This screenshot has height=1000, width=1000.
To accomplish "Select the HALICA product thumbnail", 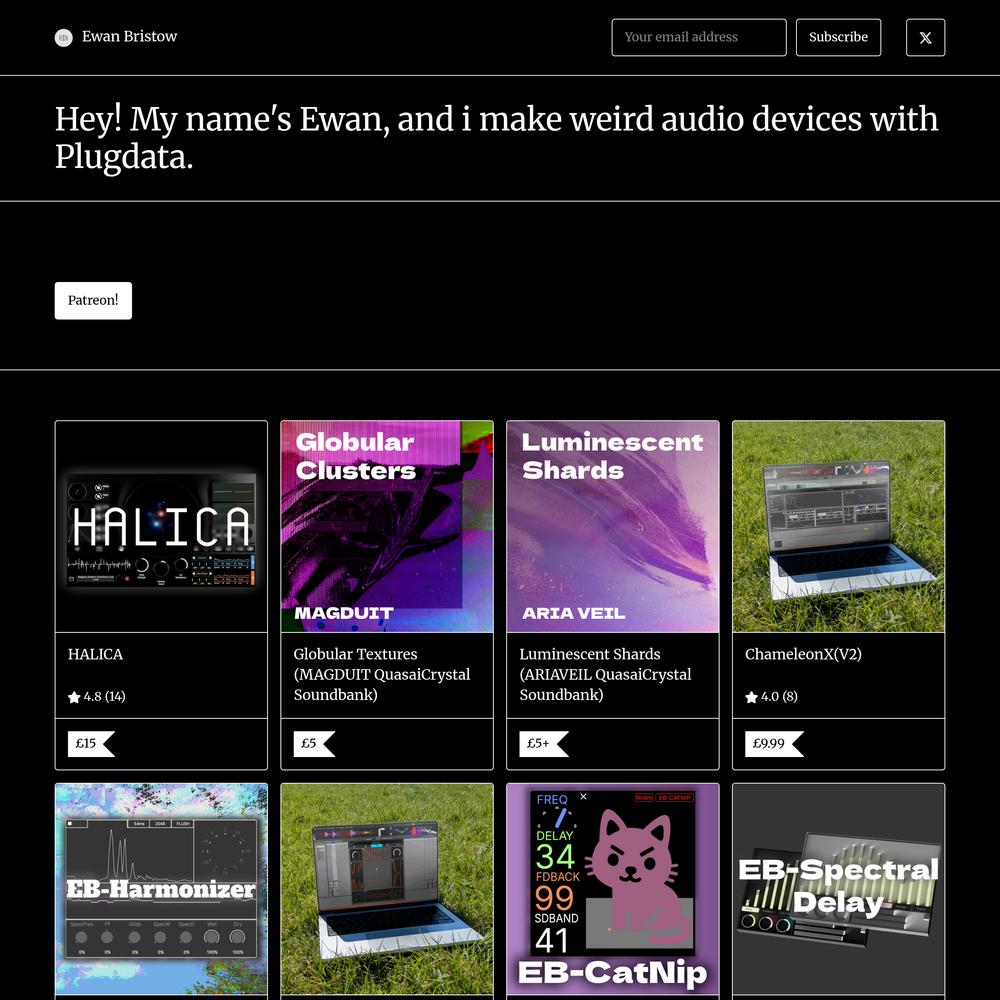I will pyautogui.click(x=161, y=527).
